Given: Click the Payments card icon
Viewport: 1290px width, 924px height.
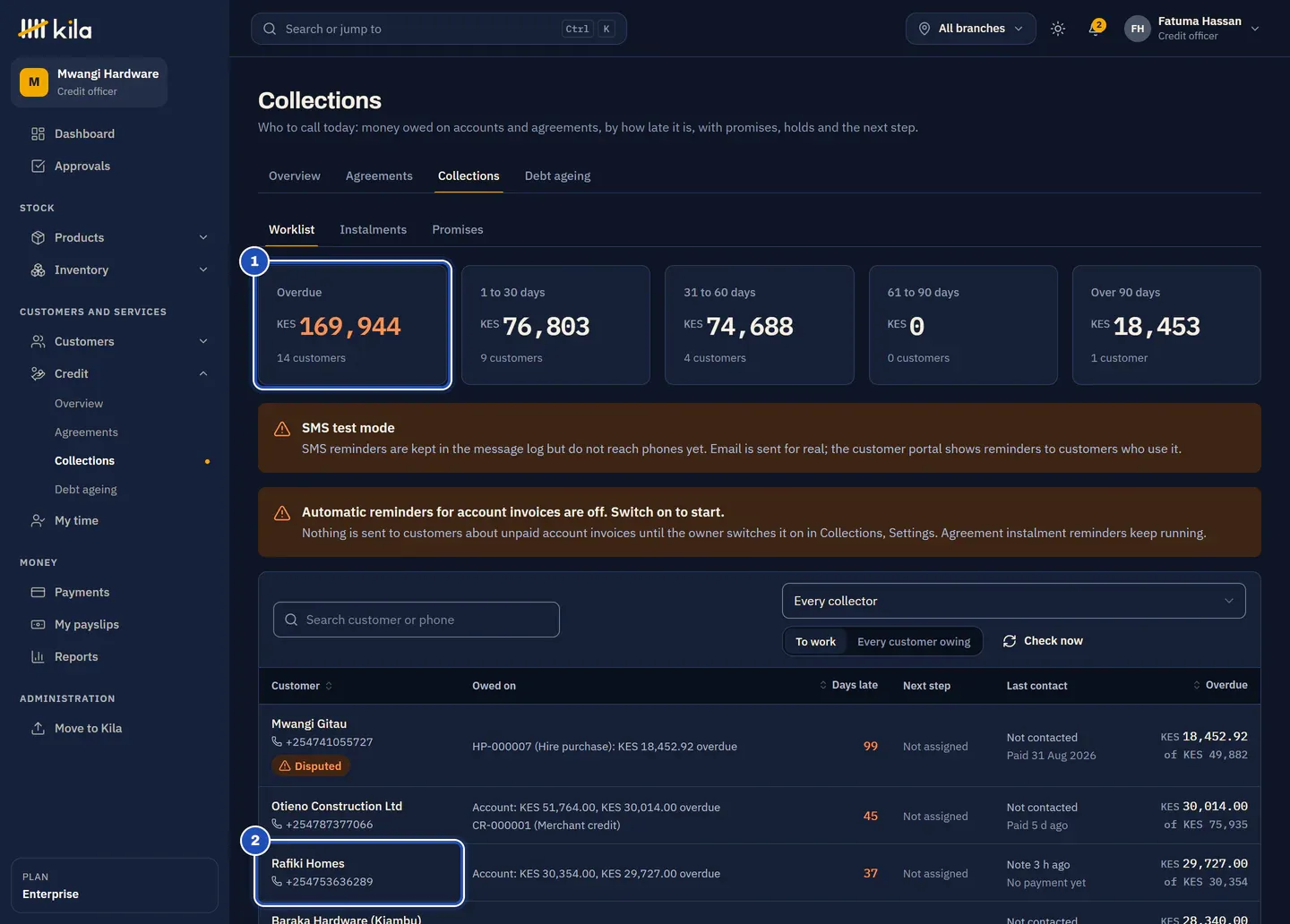Looking at the screenshot, I should click(x=38, y=592).
